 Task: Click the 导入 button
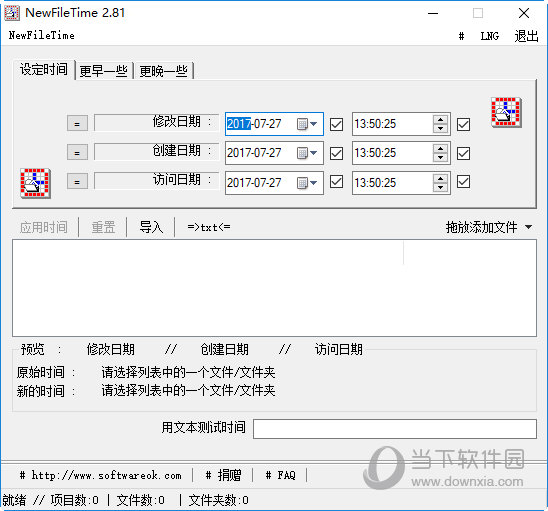coord(151,227)
